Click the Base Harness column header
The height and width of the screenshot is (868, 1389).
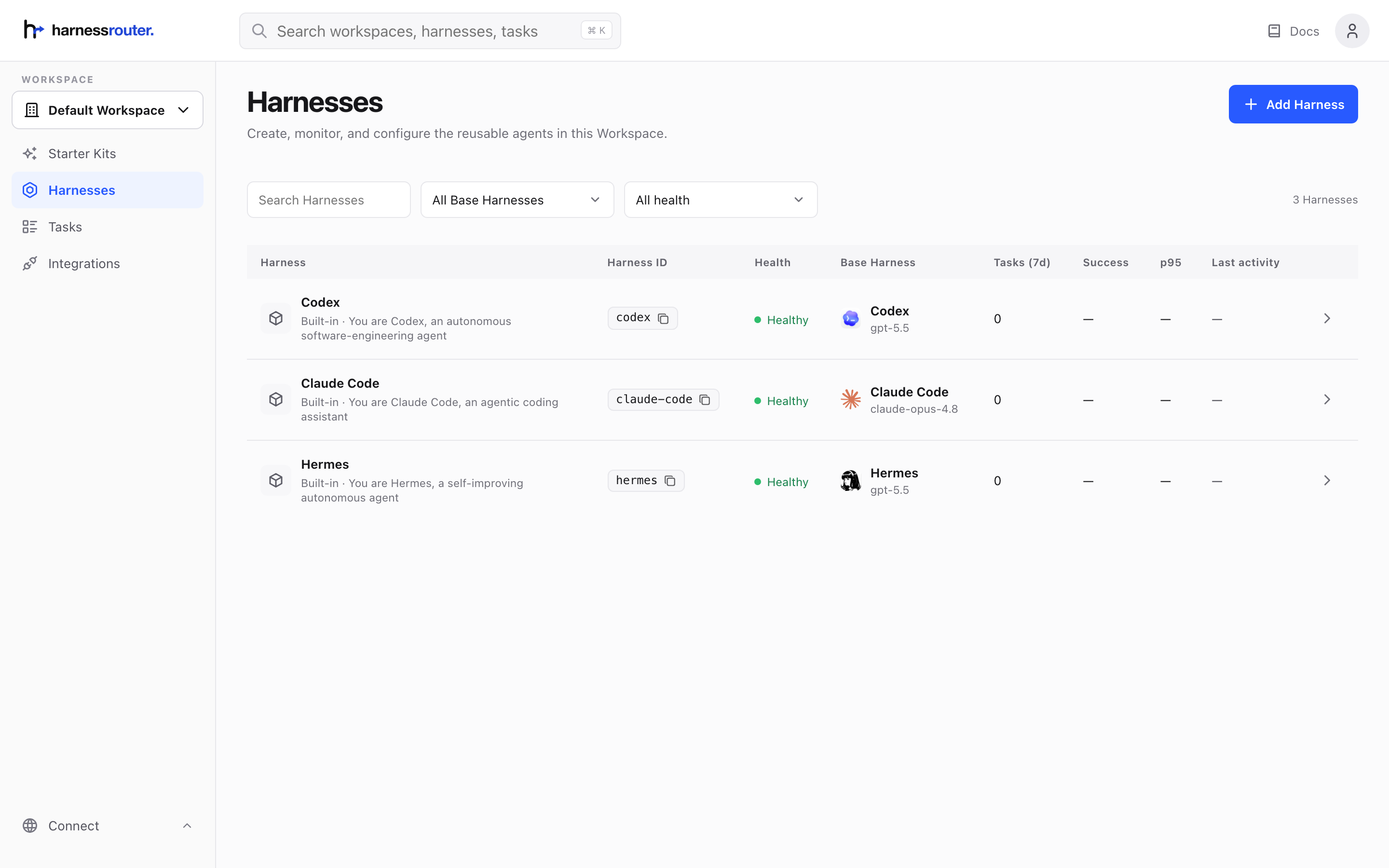coord(878,262)
